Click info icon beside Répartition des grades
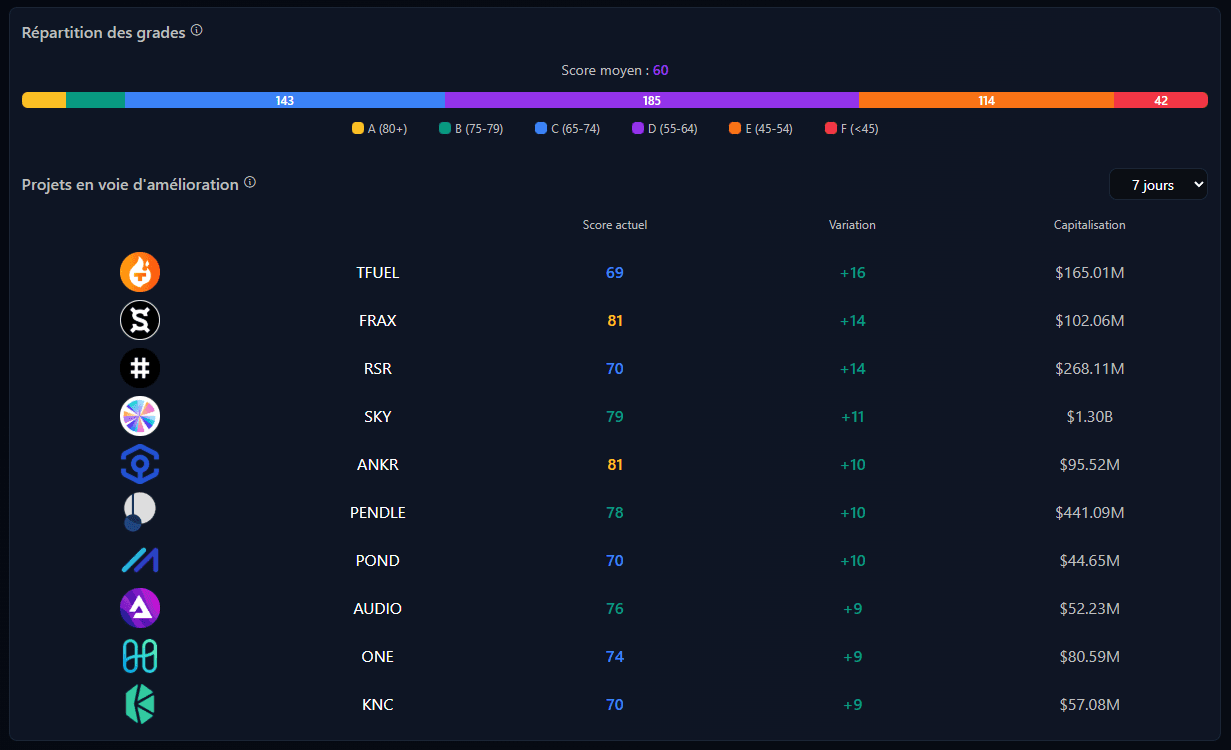 [197, 31]
